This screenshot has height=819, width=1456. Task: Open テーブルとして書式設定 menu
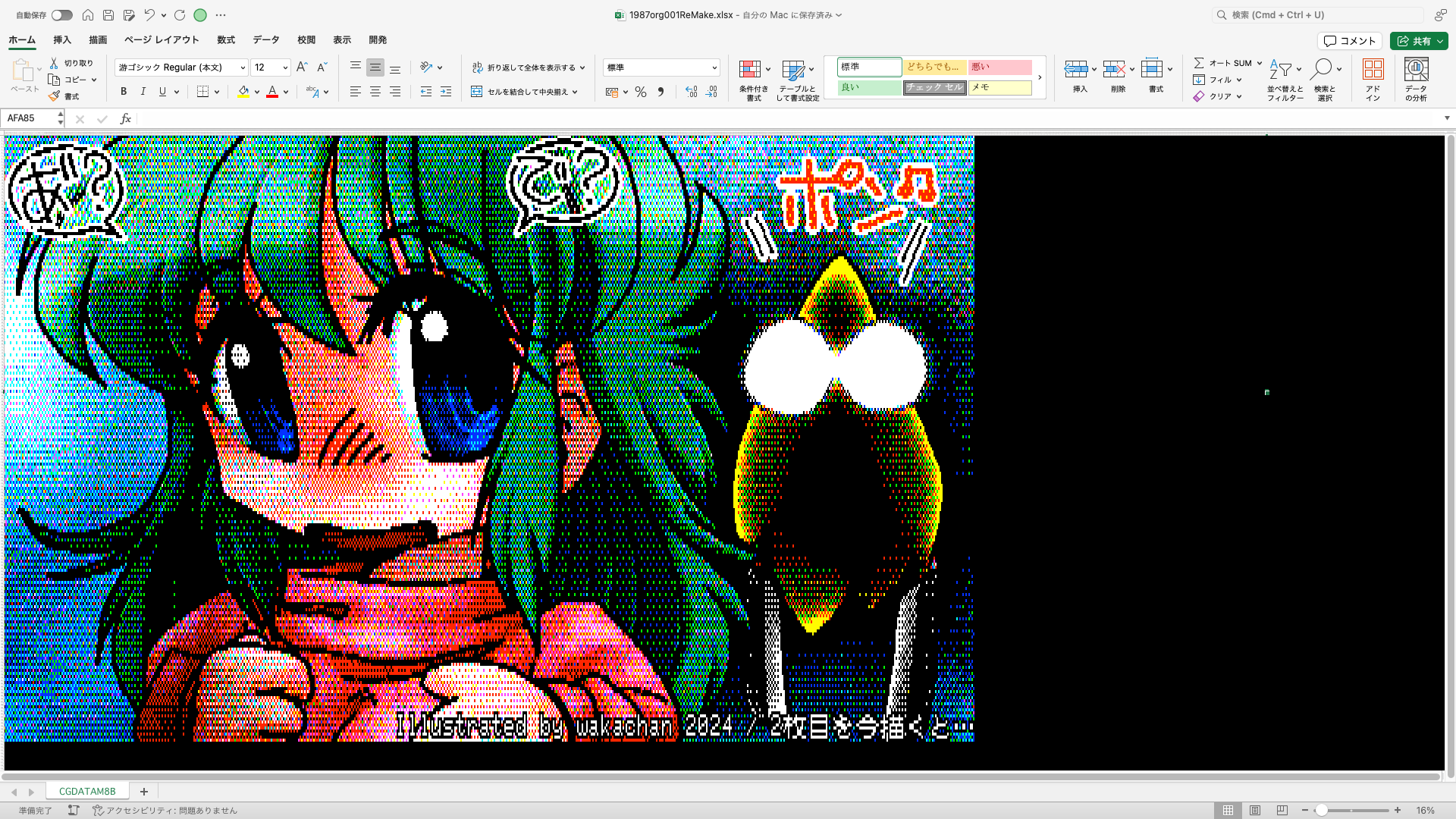coord(798,80)
